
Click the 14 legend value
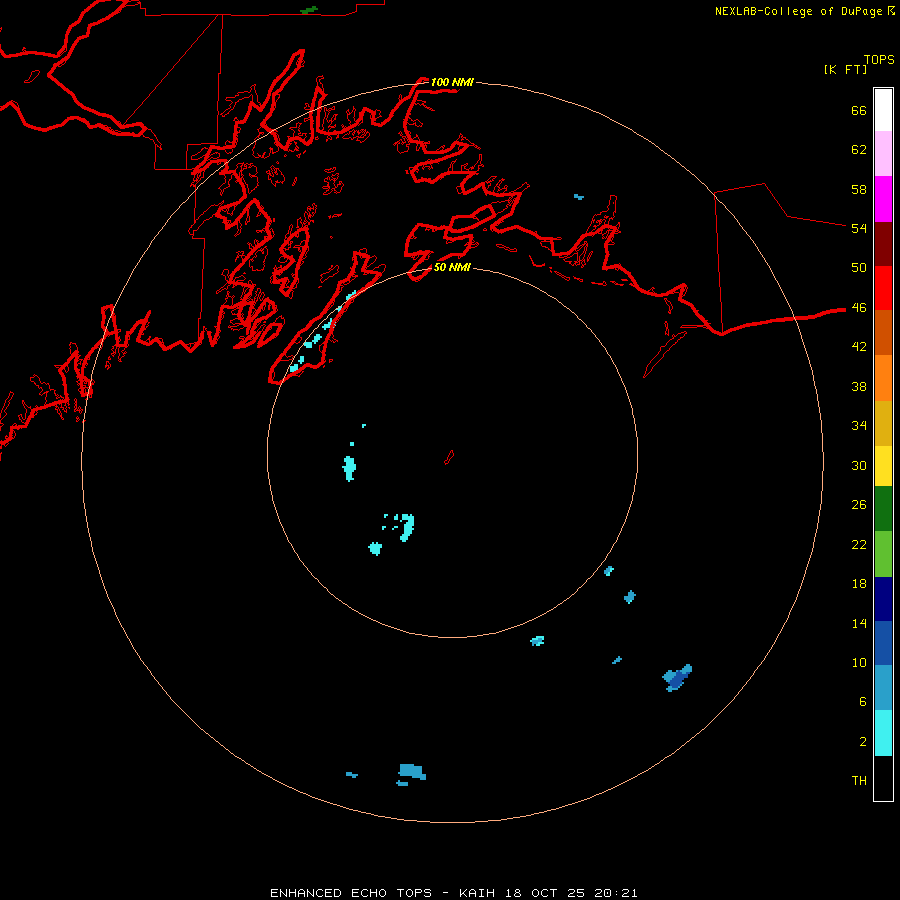(x=859, y=623)
